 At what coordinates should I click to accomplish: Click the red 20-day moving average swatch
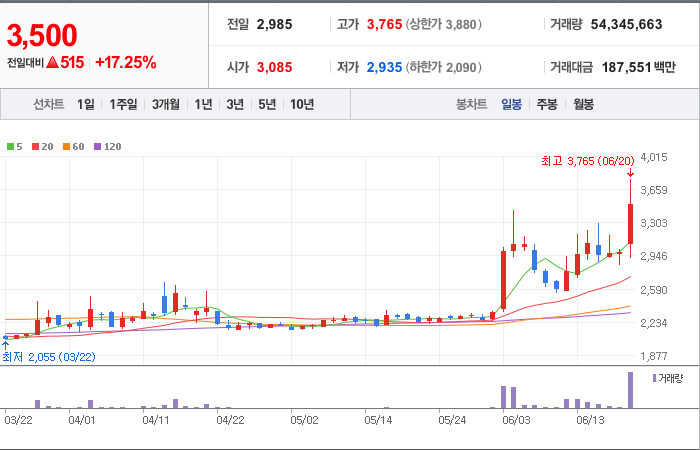point(35,146)
